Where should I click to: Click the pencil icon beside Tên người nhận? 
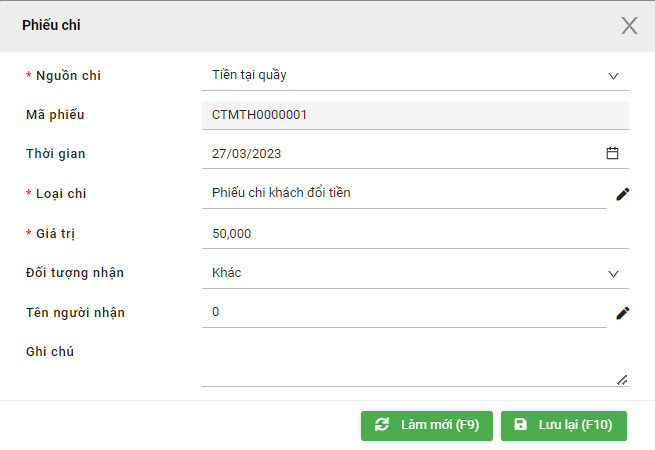click(622, 313)
